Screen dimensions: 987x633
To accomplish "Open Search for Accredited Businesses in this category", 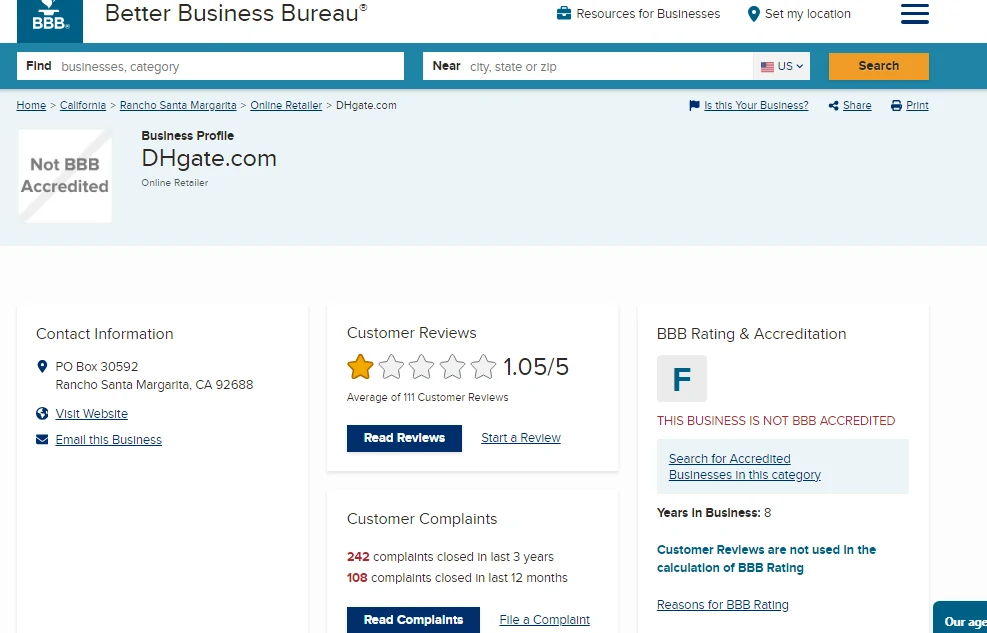I will (745, 467).
